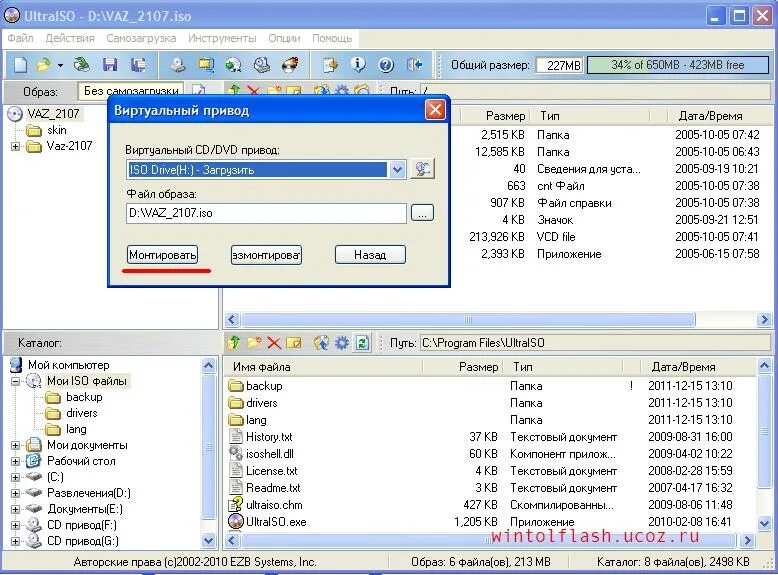This screenshot has width=778, height=575.
Task: Open the Файл menu
Action: tap(20, 38)
